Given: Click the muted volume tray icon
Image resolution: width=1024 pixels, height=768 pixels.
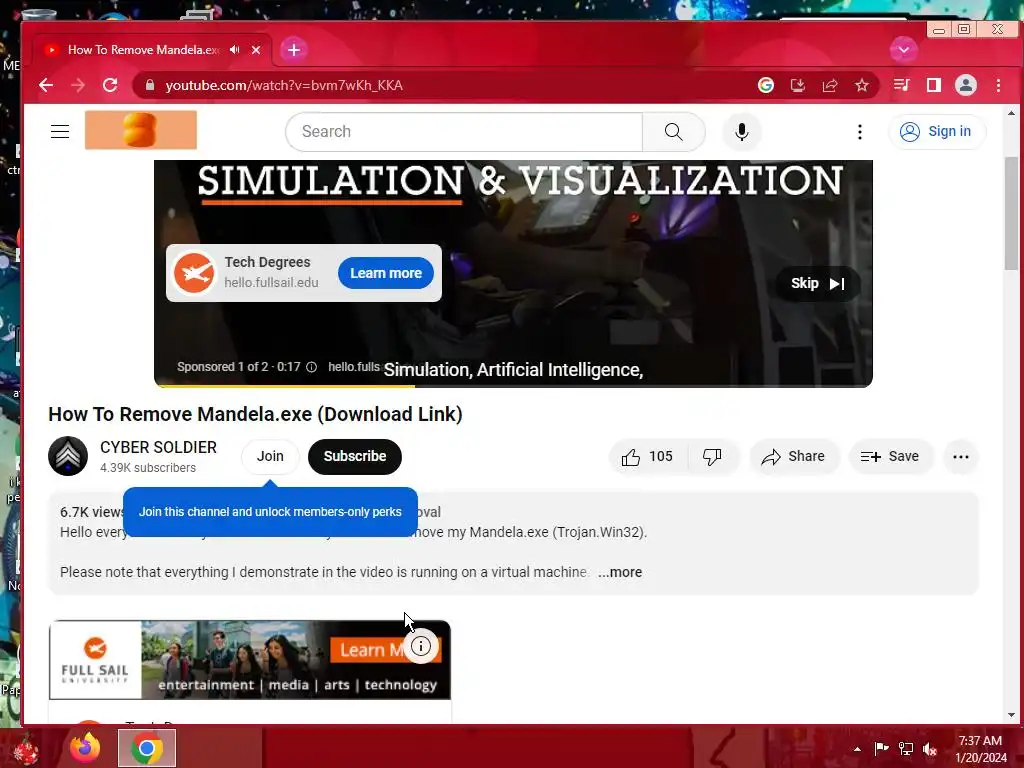Looking at the screenshot, I should point(930,749).
